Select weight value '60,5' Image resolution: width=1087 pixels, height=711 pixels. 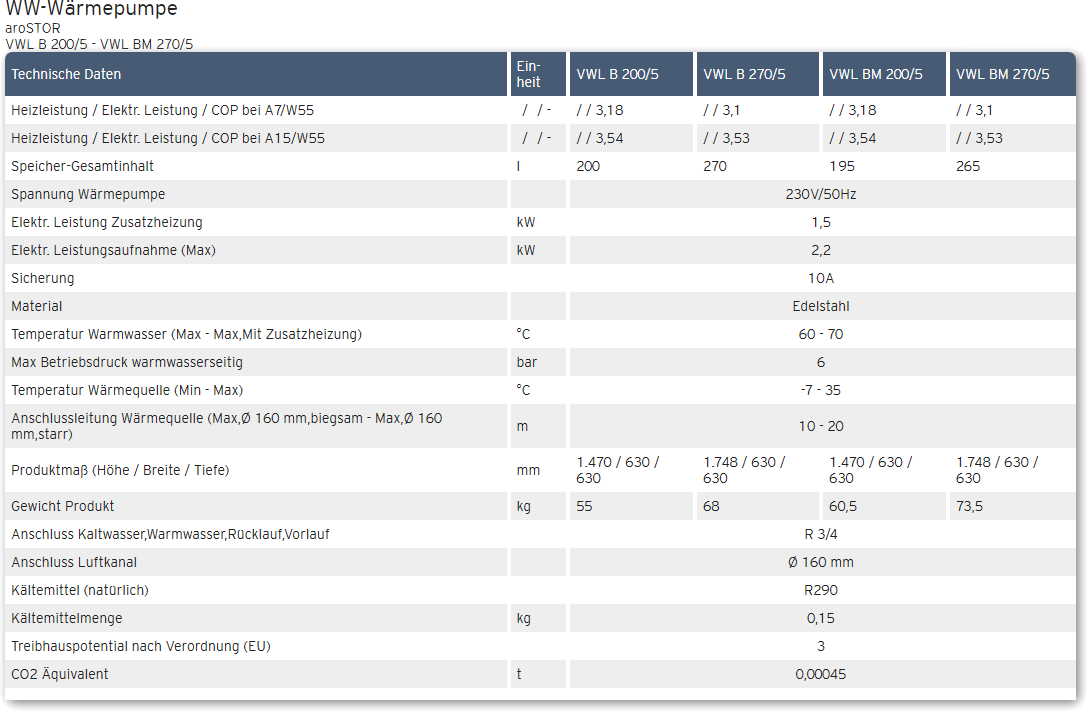click(x=843, y=507)
